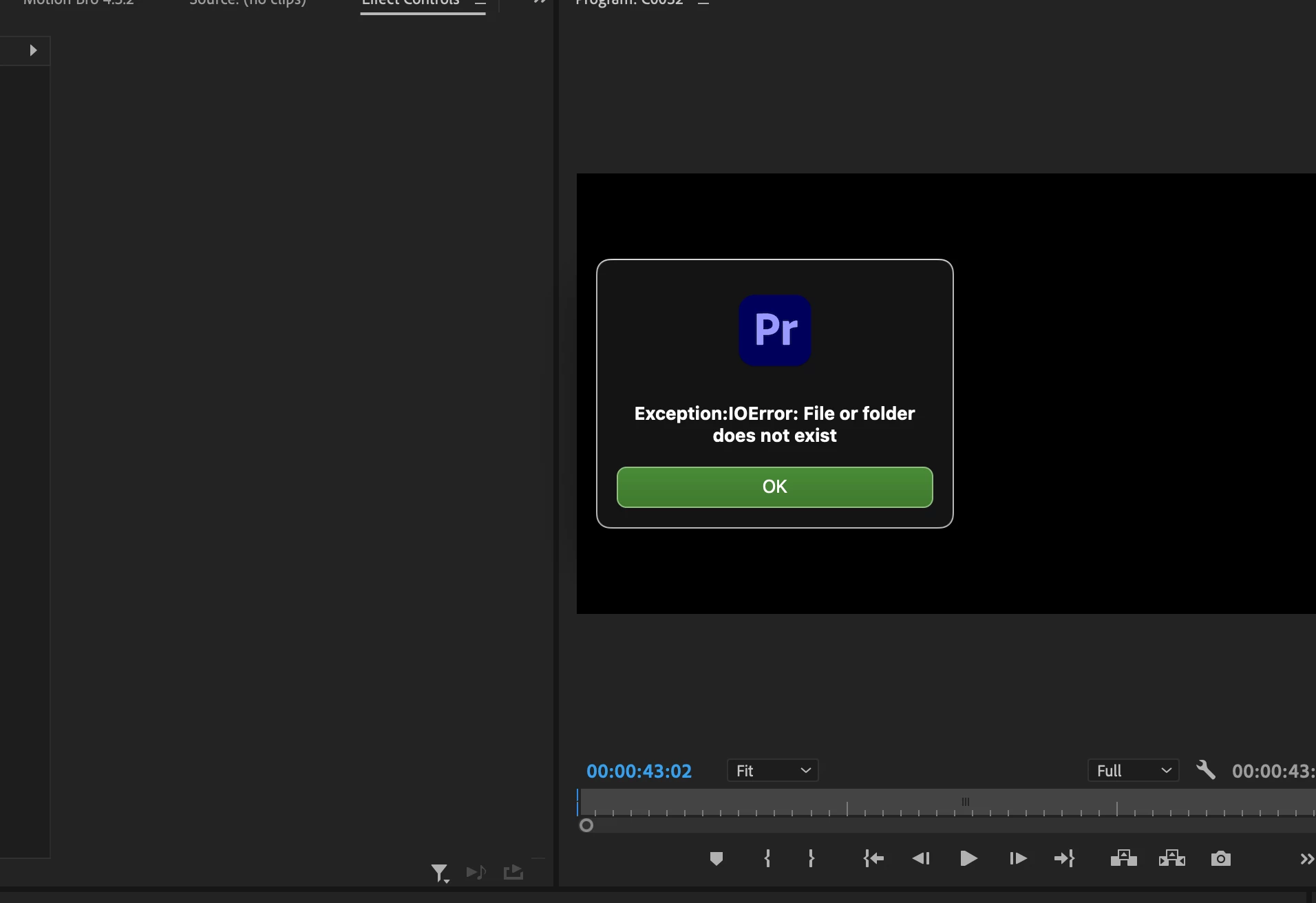Click the Extract button icon
The width and height of the screenshot is (1316, 903).
coord(1172,858)
